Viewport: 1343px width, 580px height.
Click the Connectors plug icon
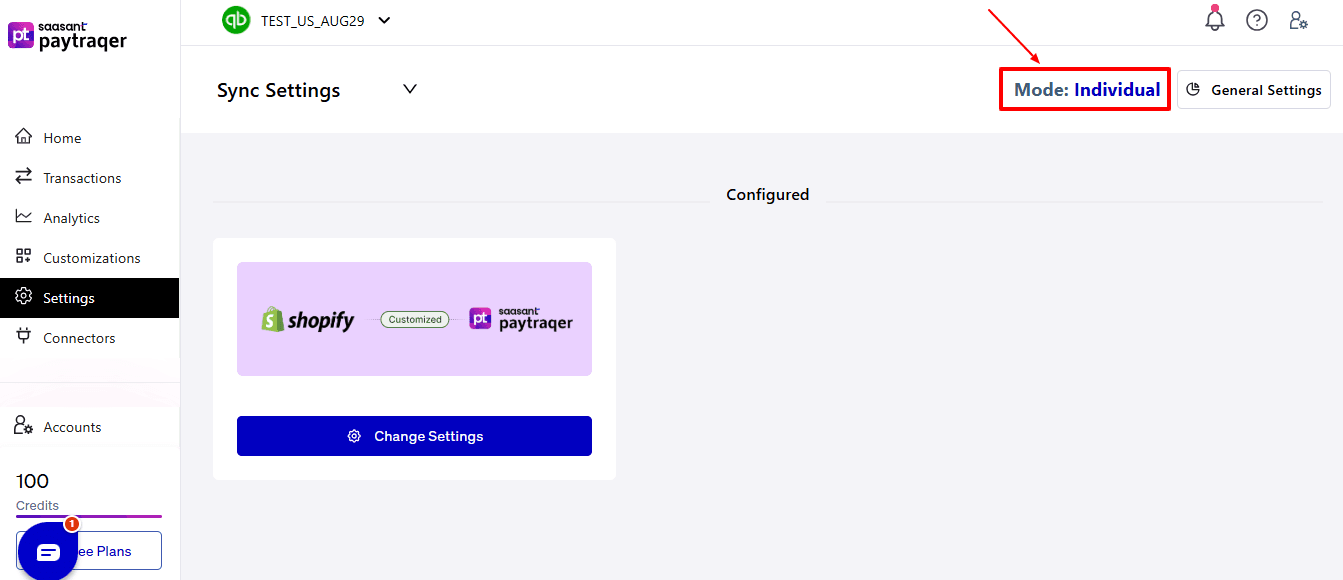(24, 337)
